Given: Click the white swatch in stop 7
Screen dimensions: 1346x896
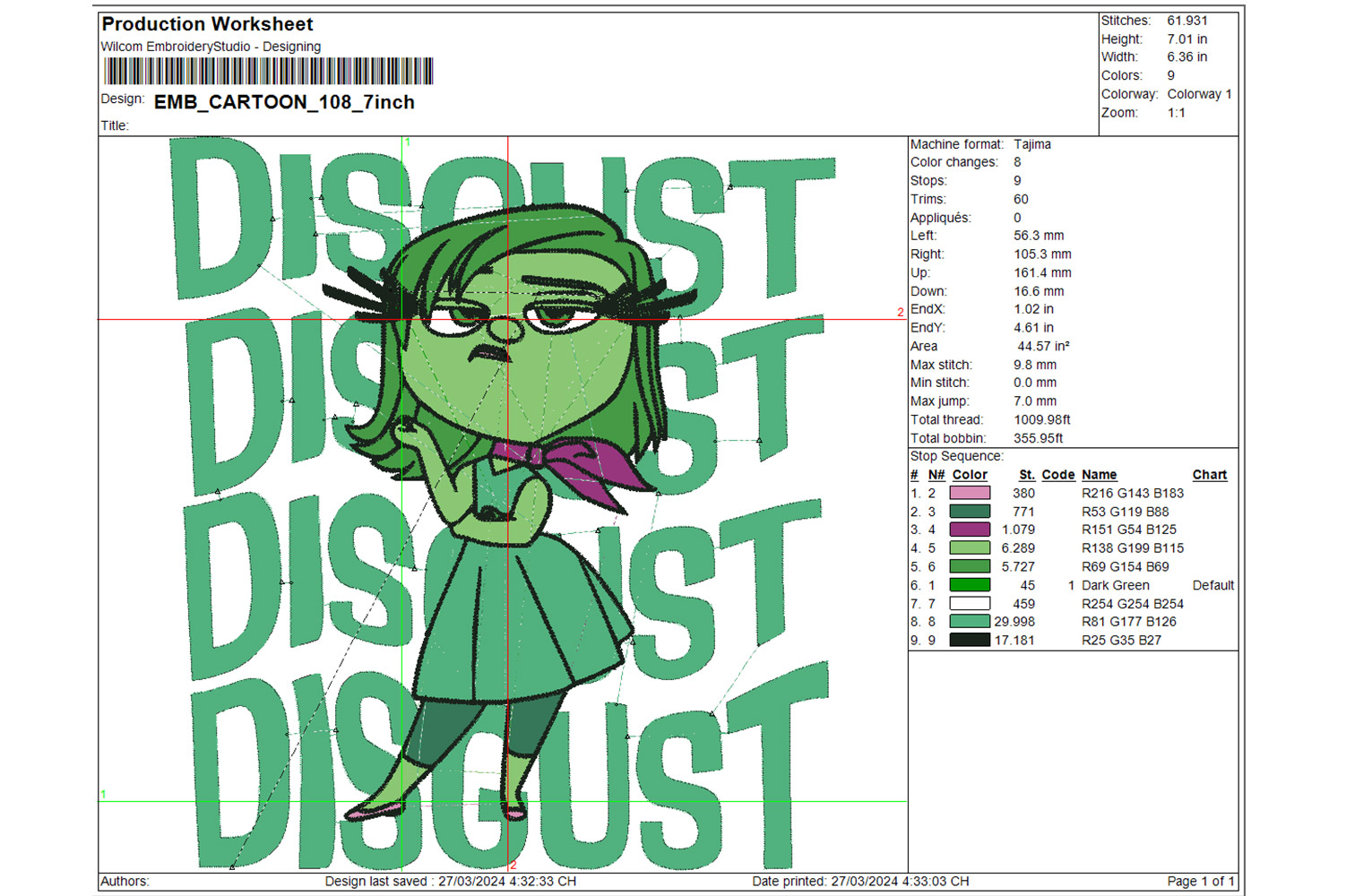Looking at the screenshot, I should tap(970, 604).
